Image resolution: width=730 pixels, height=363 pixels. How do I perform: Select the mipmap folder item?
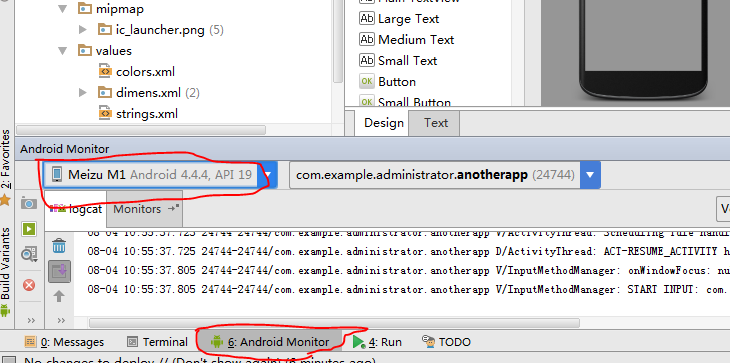(111, 9)
